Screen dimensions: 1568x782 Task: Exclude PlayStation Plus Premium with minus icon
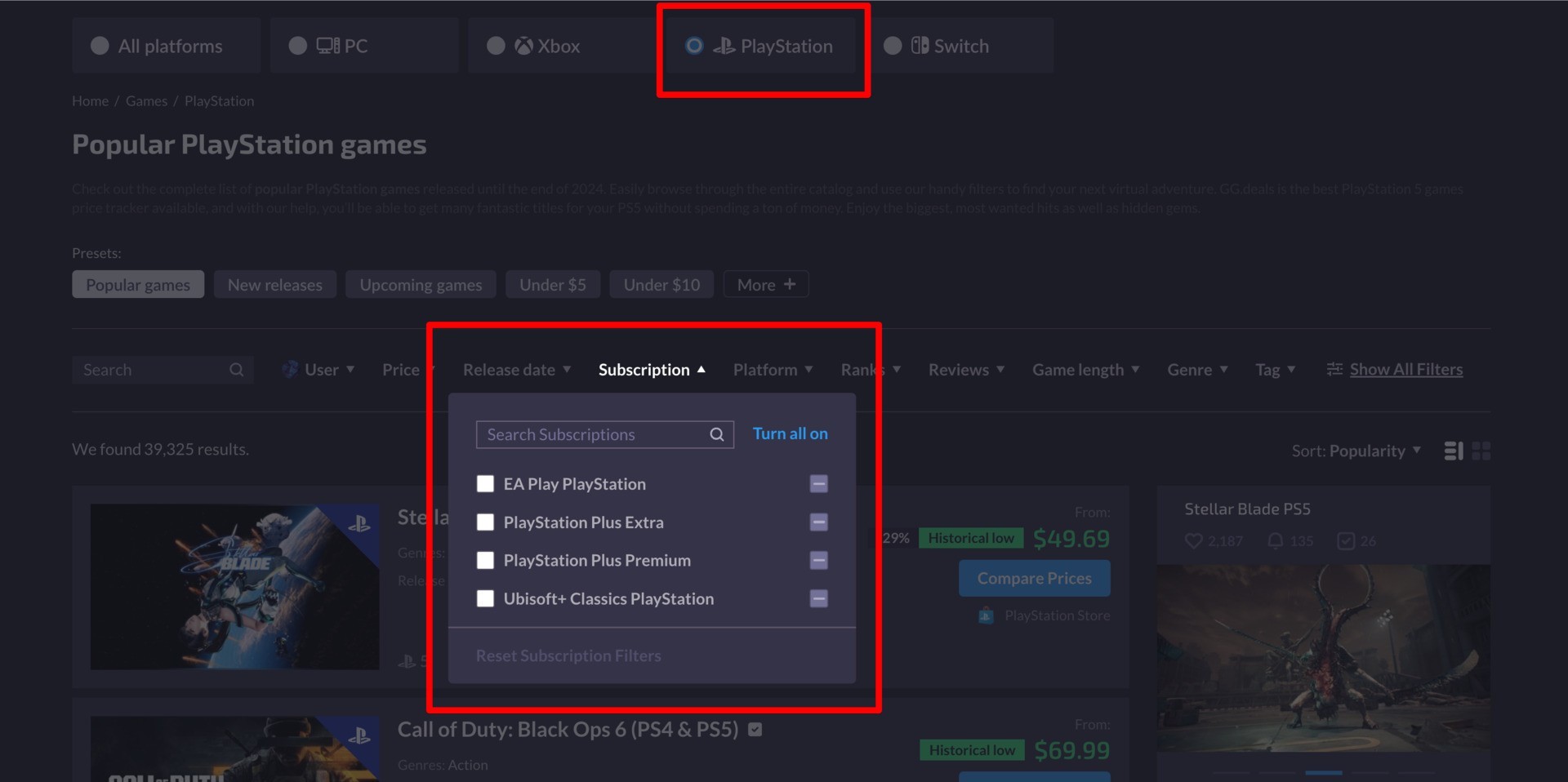[818, 561]
